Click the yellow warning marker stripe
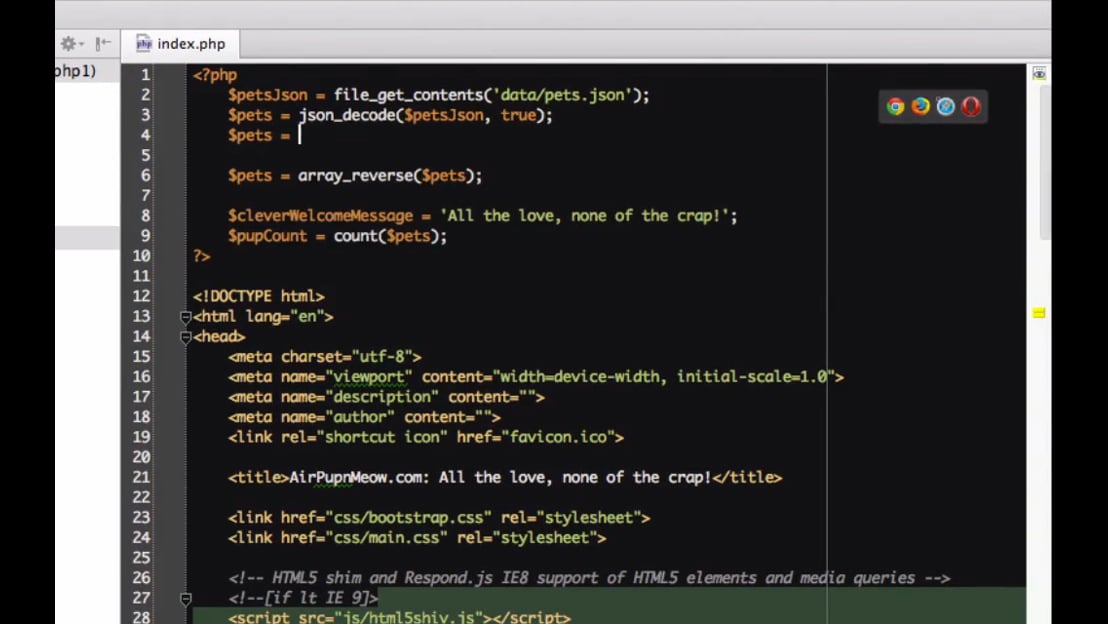This screenshot has height=624, width=1108. coord(1039,313)
